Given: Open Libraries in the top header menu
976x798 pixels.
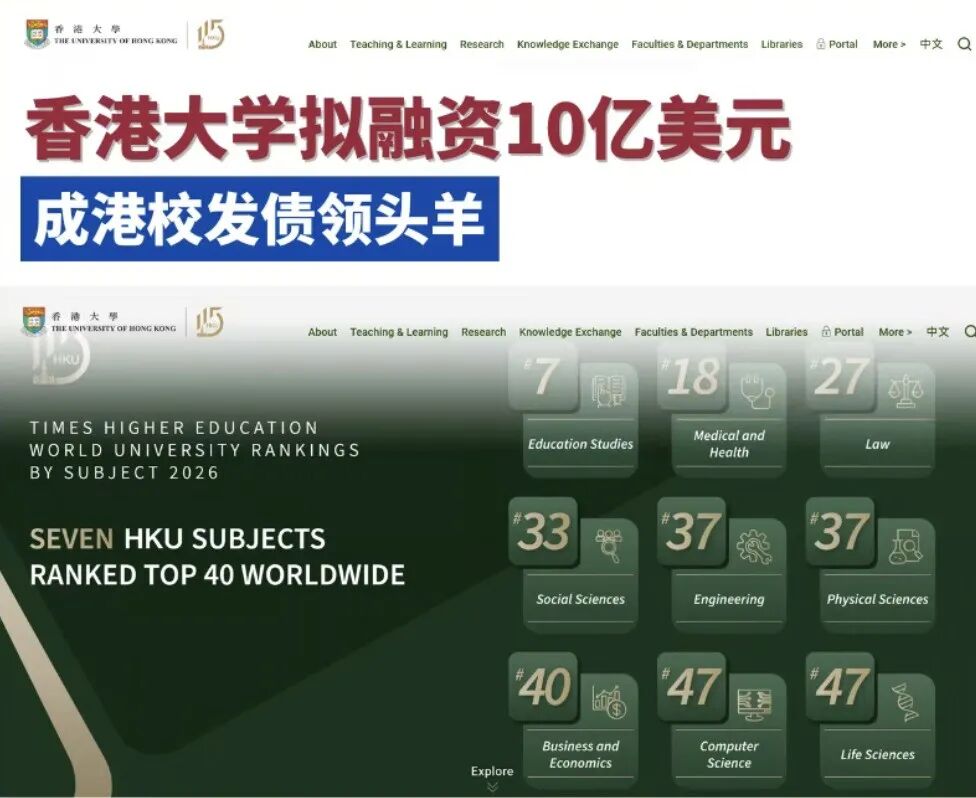Looking at the screenshot, I should tap(782, 44).
